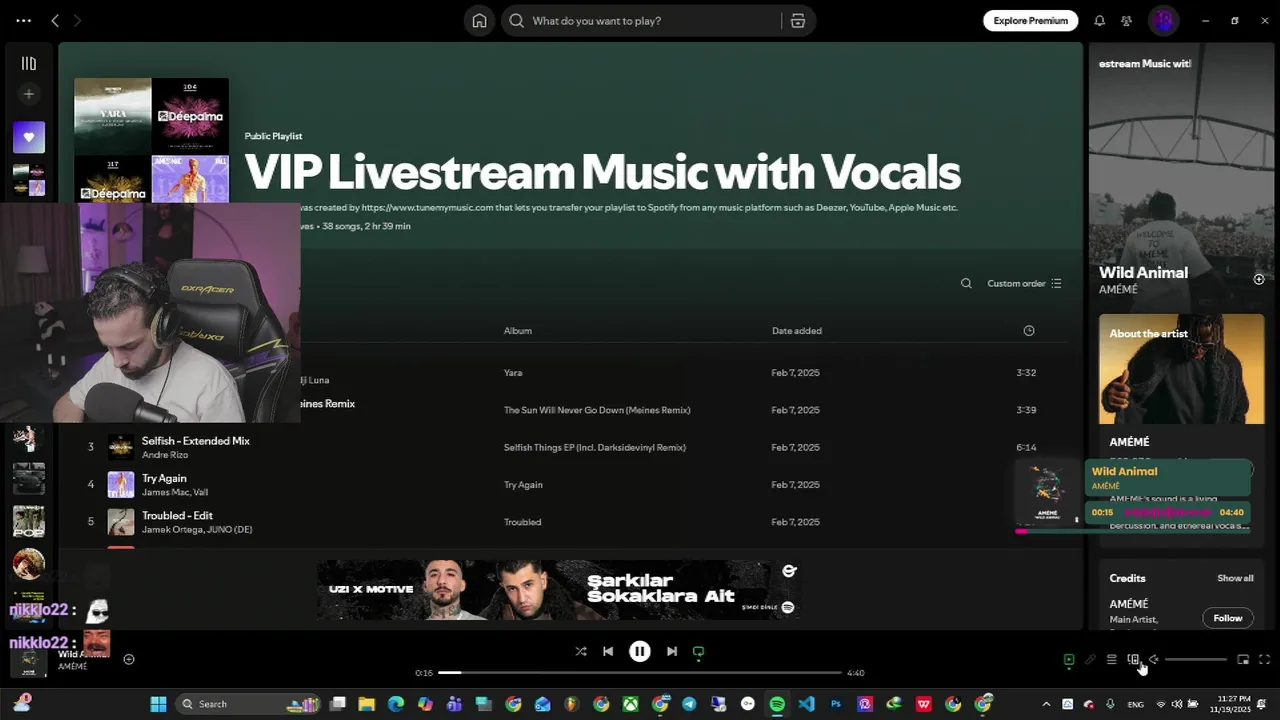
Task: Open the notifications bell
Action: [1100, 21]
